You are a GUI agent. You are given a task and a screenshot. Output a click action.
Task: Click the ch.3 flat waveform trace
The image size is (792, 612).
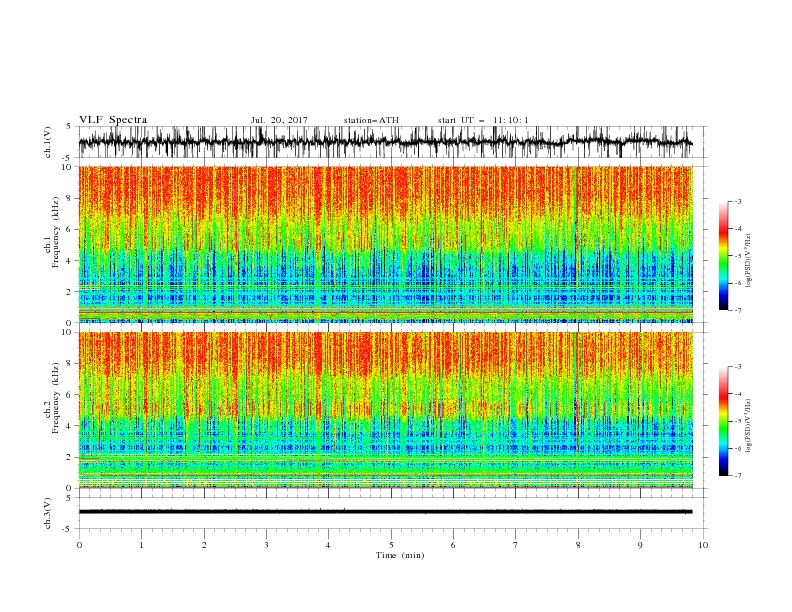[385, 512]
